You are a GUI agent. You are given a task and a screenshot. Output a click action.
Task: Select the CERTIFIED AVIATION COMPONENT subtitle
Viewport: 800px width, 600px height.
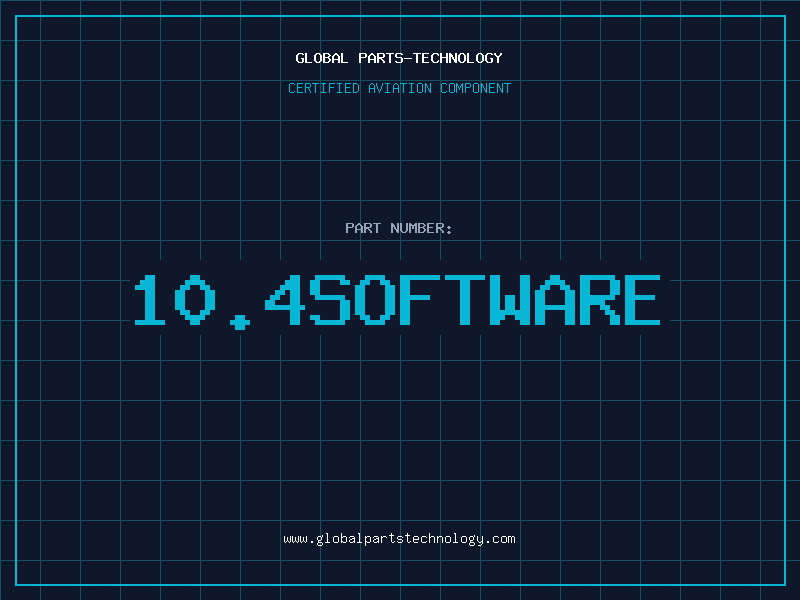tap(399, 88)
